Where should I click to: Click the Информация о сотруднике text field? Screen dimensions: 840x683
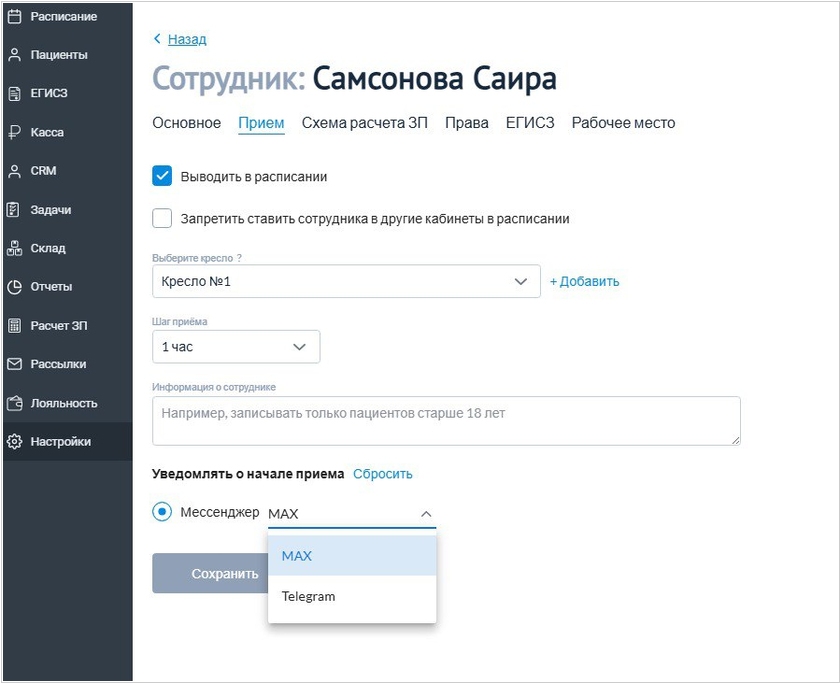click(446, 420)
